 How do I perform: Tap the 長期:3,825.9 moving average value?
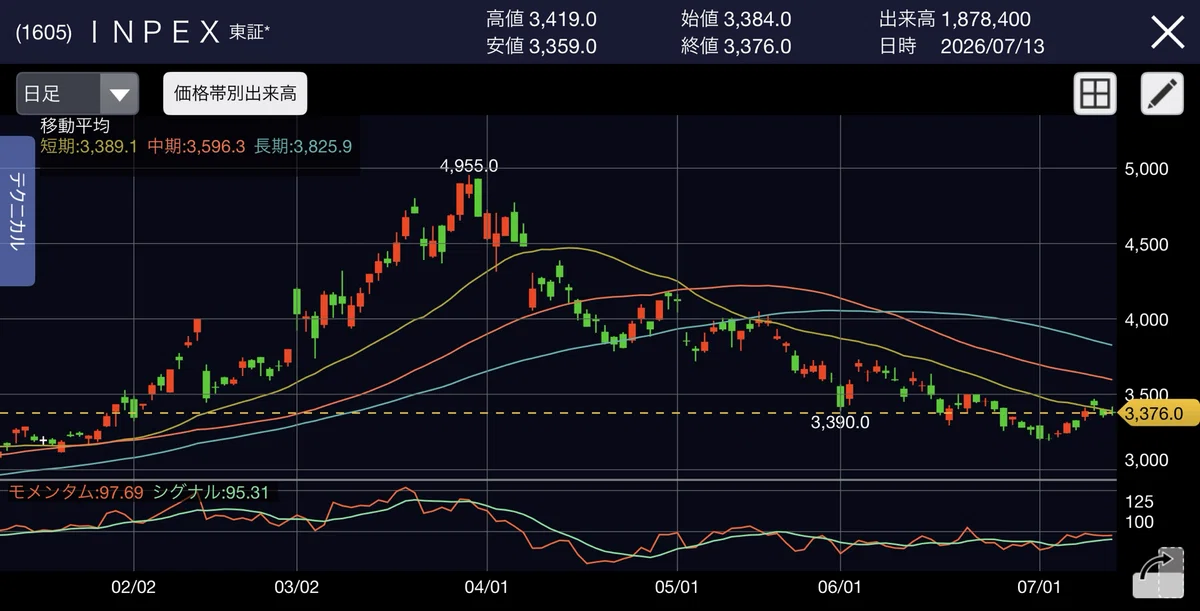[x=303, y=146]
